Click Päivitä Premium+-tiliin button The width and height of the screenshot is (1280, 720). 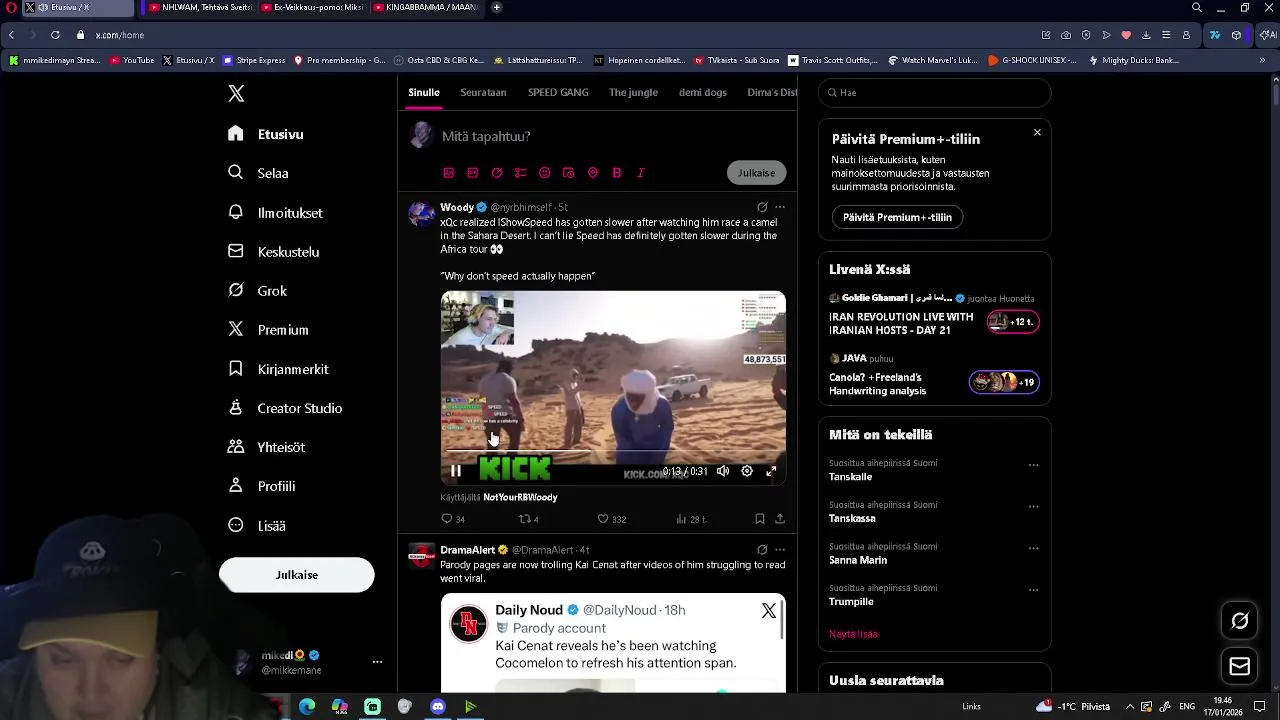[x=897, y=217]
